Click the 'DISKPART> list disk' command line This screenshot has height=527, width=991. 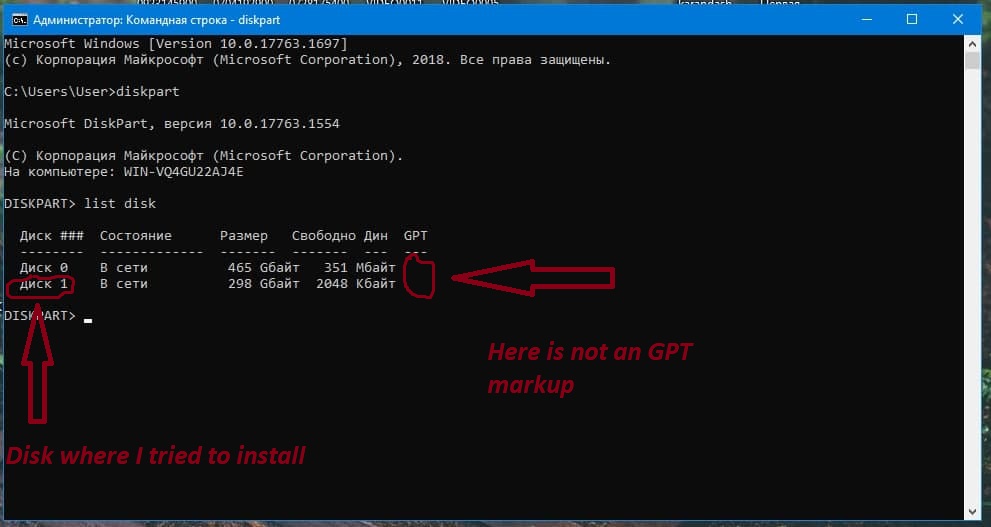point(80,203)
